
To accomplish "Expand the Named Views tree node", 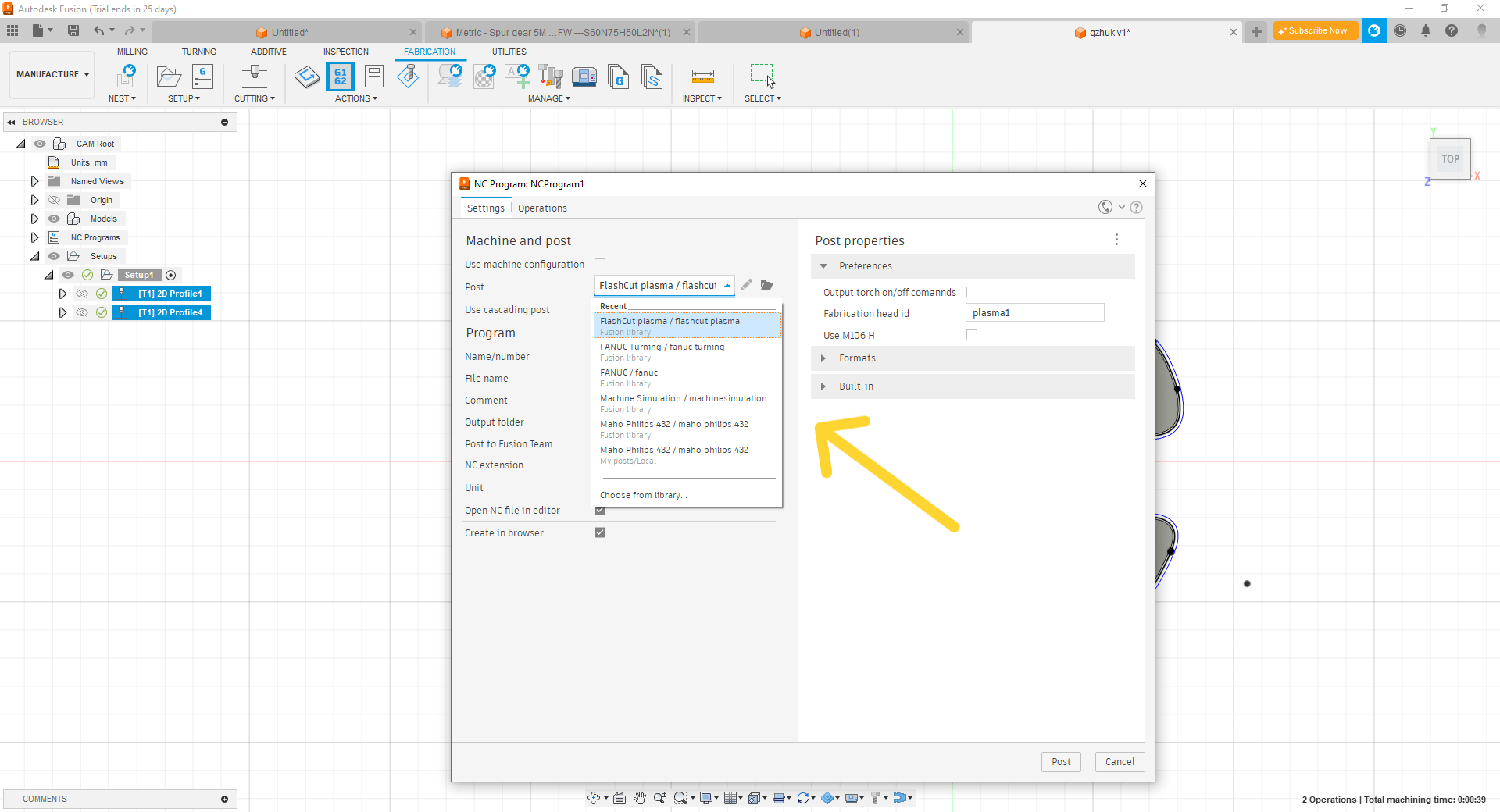I will pos(34,181).
